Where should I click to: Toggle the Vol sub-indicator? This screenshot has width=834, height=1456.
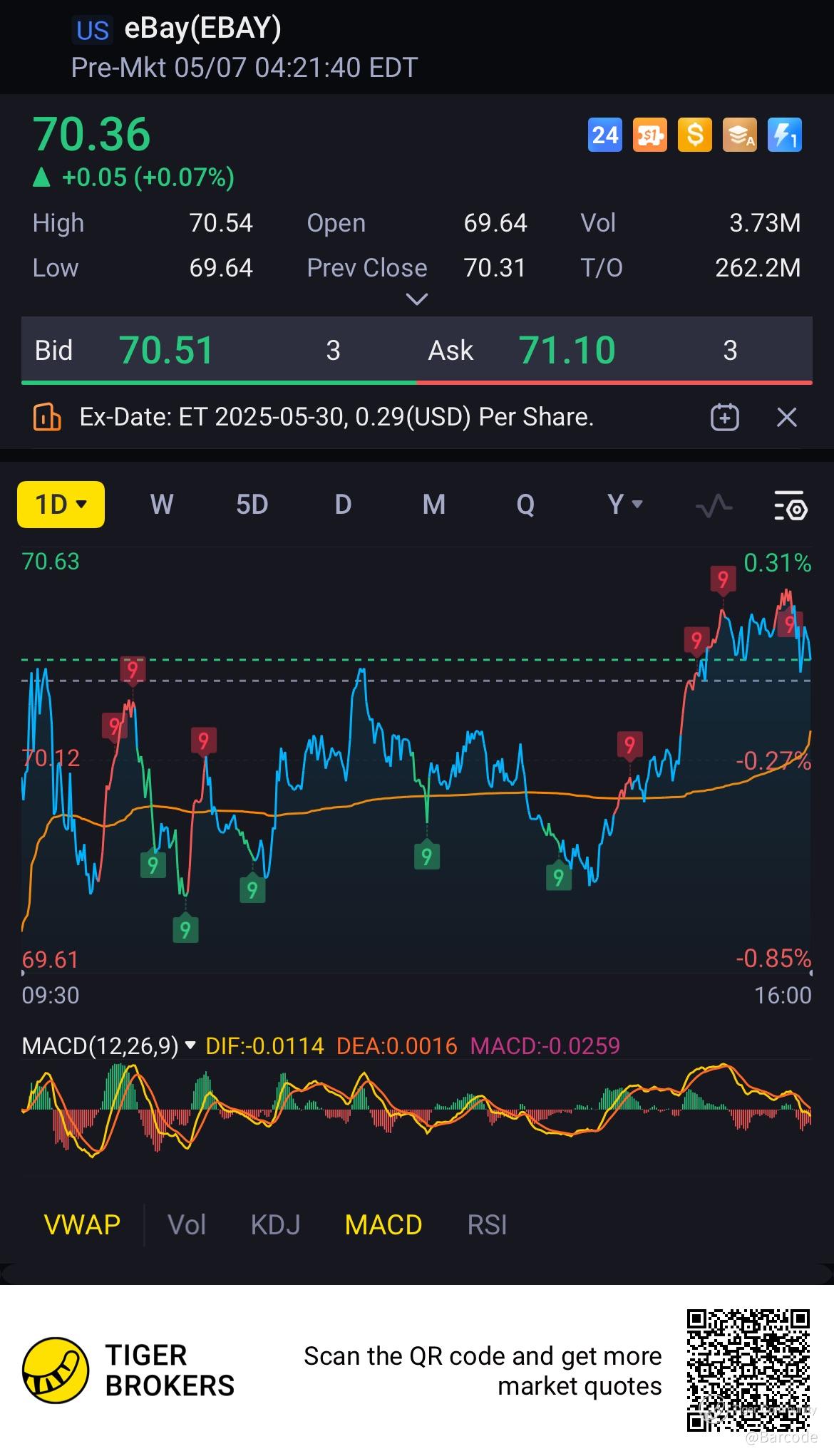[x=187, y=1225]
